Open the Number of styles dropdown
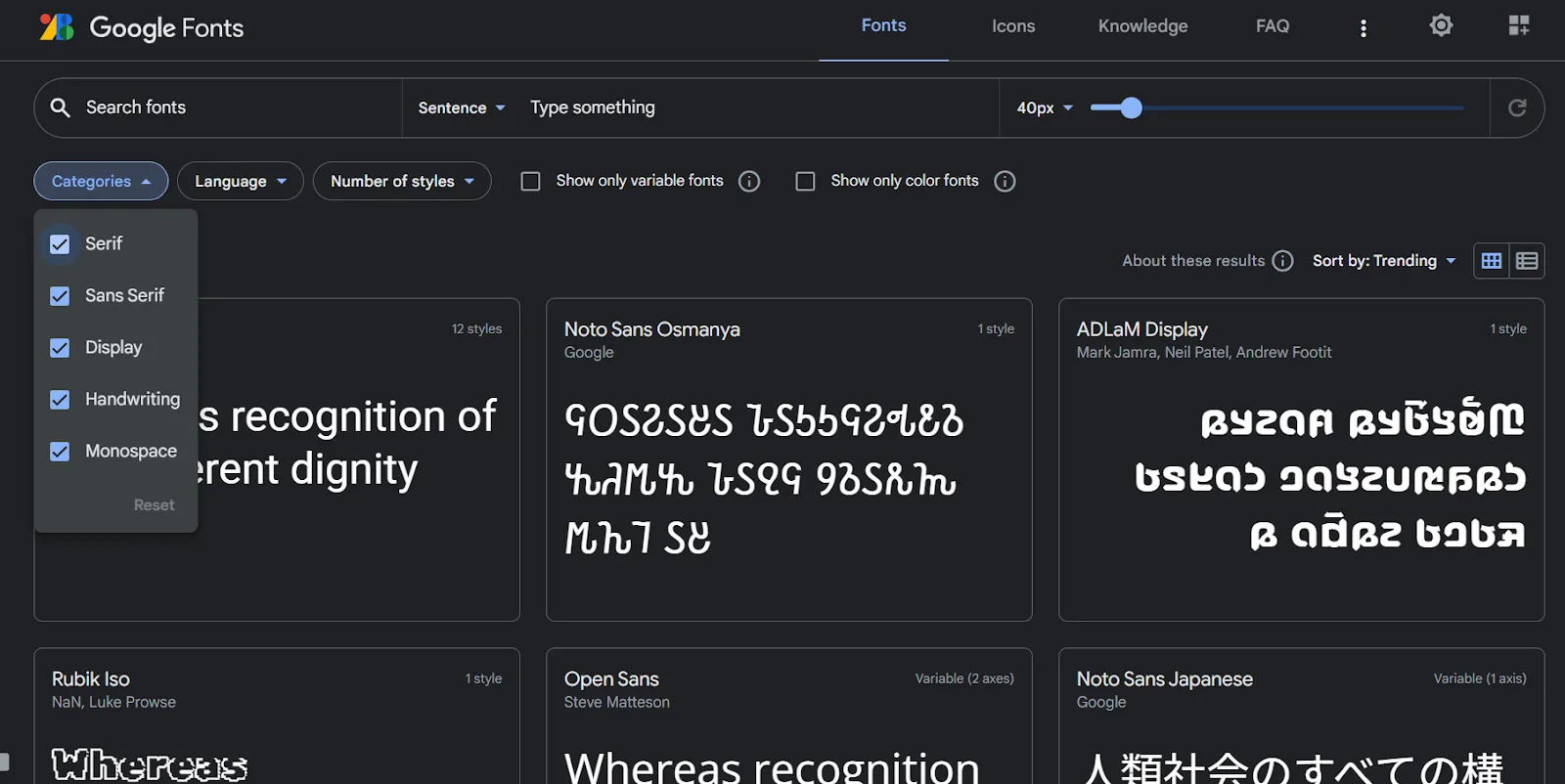This screenshot has width=1565, height=784. pos(401,182)
